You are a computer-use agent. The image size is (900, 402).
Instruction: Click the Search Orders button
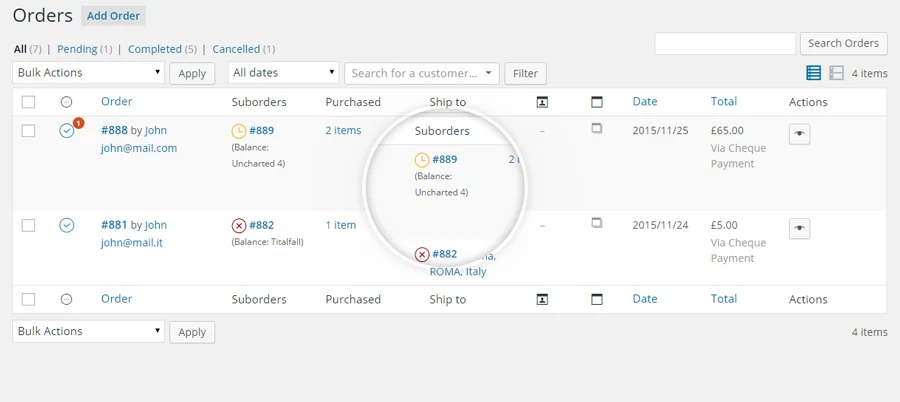click(x=843, y=44)
